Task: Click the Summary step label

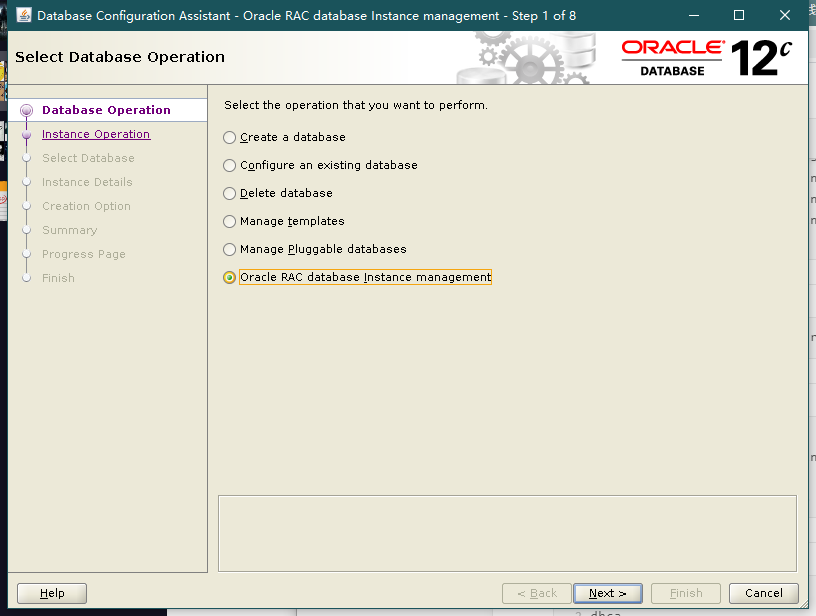Action: 69,230
